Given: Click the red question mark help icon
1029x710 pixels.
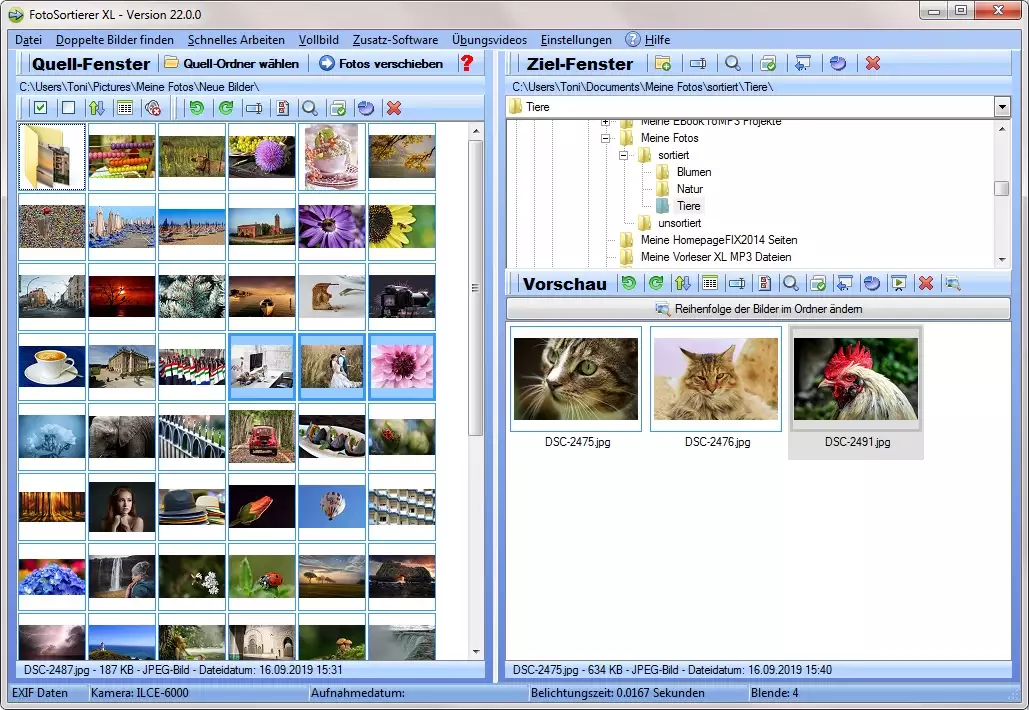Looking at the screenshot, I should (x=466, y=63).
